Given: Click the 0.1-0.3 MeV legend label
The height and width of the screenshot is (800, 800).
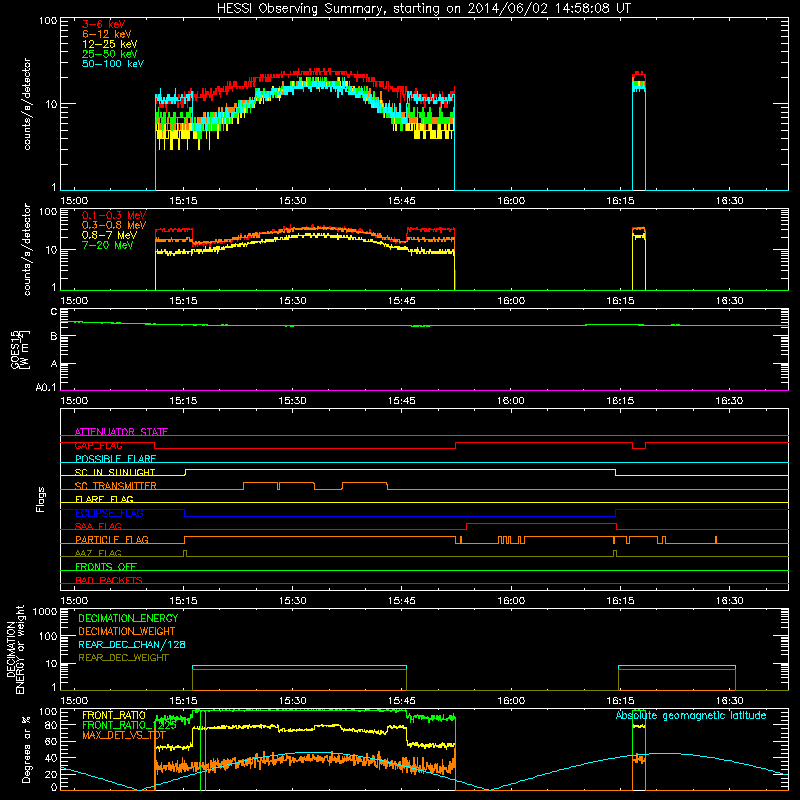Looking at the screenshot, I should click(114, 215).
